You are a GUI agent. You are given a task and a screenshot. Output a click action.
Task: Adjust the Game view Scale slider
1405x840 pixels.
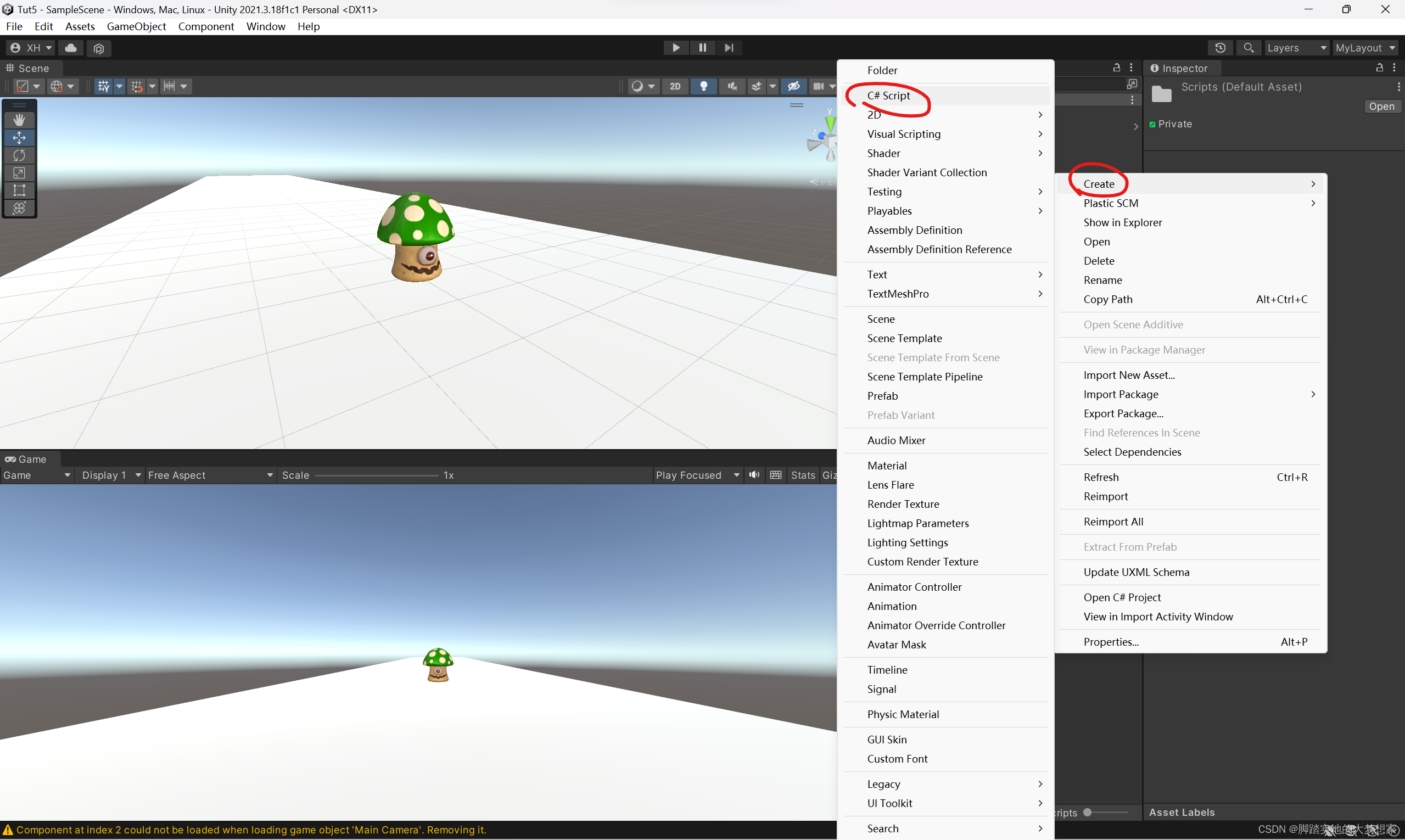377,475
